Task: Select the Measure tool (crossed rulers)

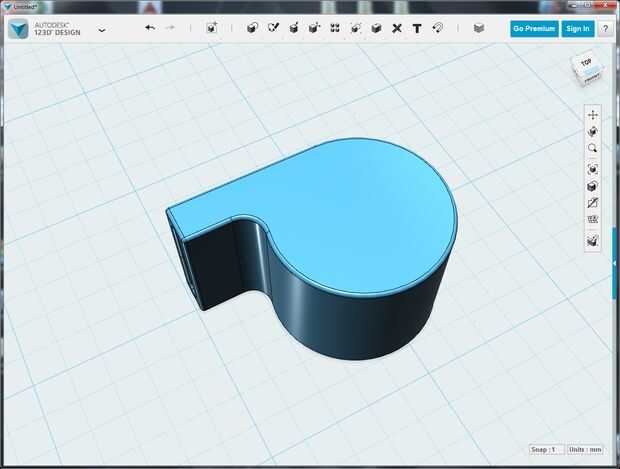Action: click(397, 28)
